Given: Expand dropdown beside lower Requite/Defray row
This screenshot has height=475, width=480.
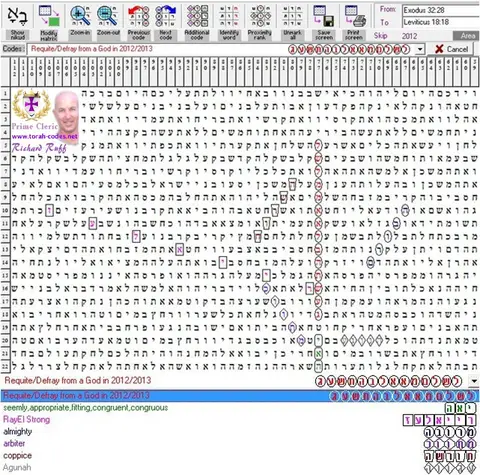Looking at the screenshot, I should click(x=474, y=381).
